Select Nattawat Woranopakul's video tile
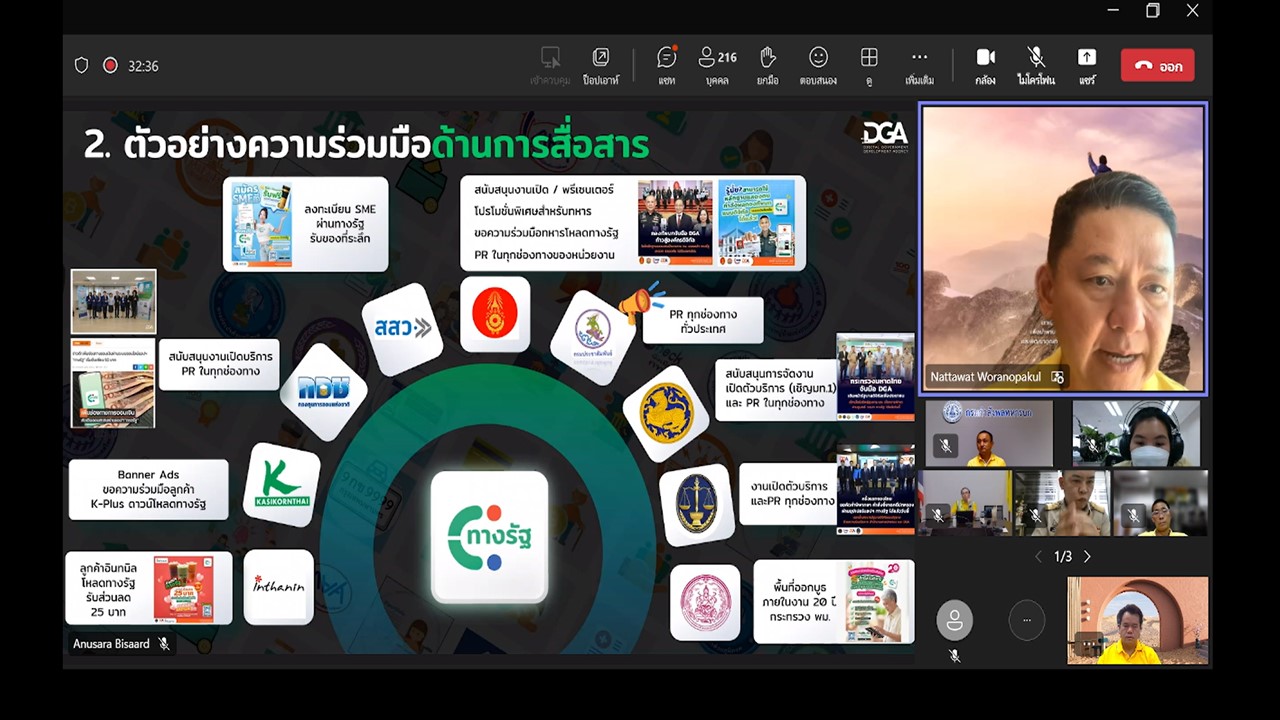The height and width of the screenshot is (720, 1280). click(x=1063, y=249)
